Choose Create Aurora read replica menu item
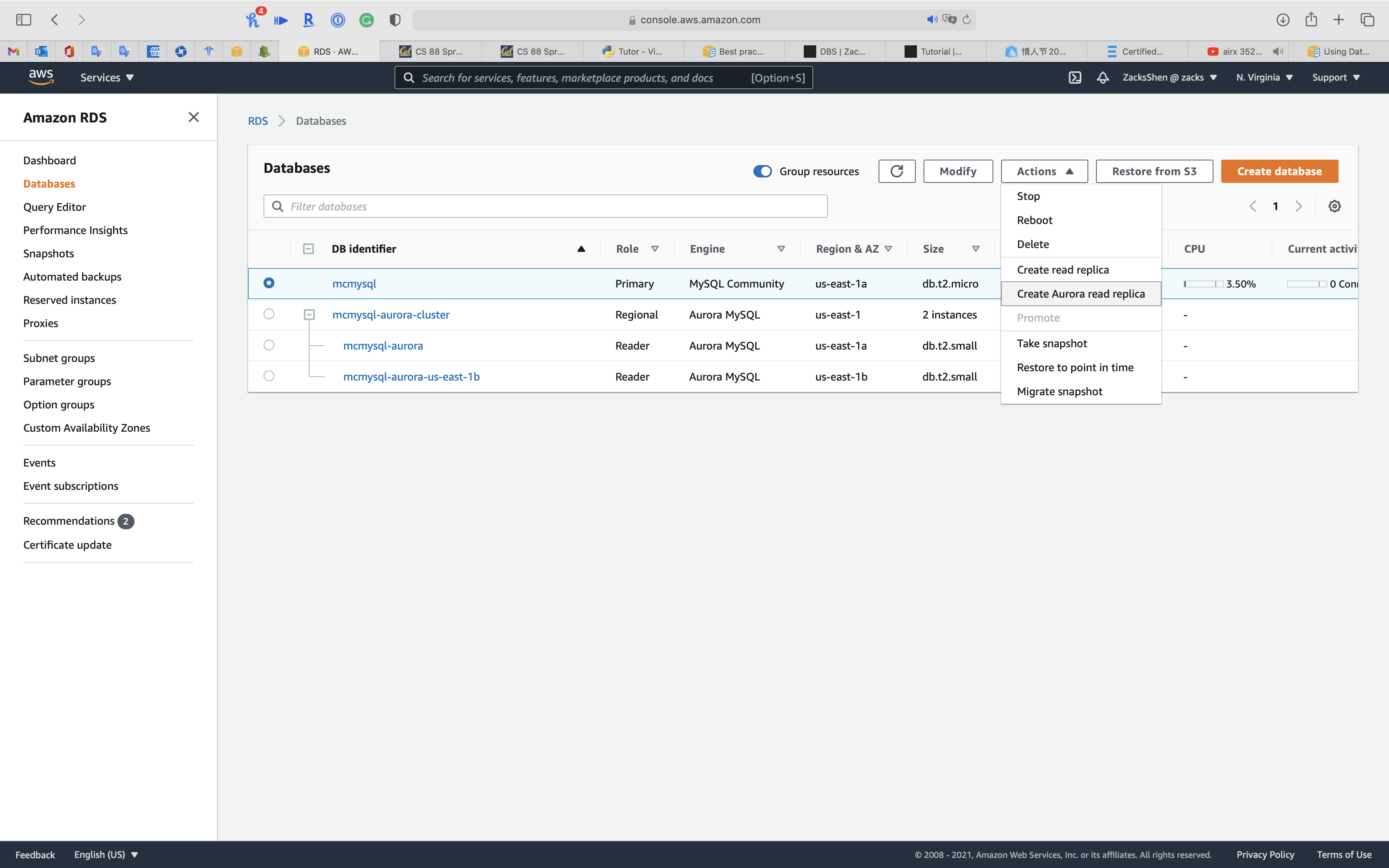Image resolution: width=1389 pixels, height=868 pixels. [x=1080, y=294]
